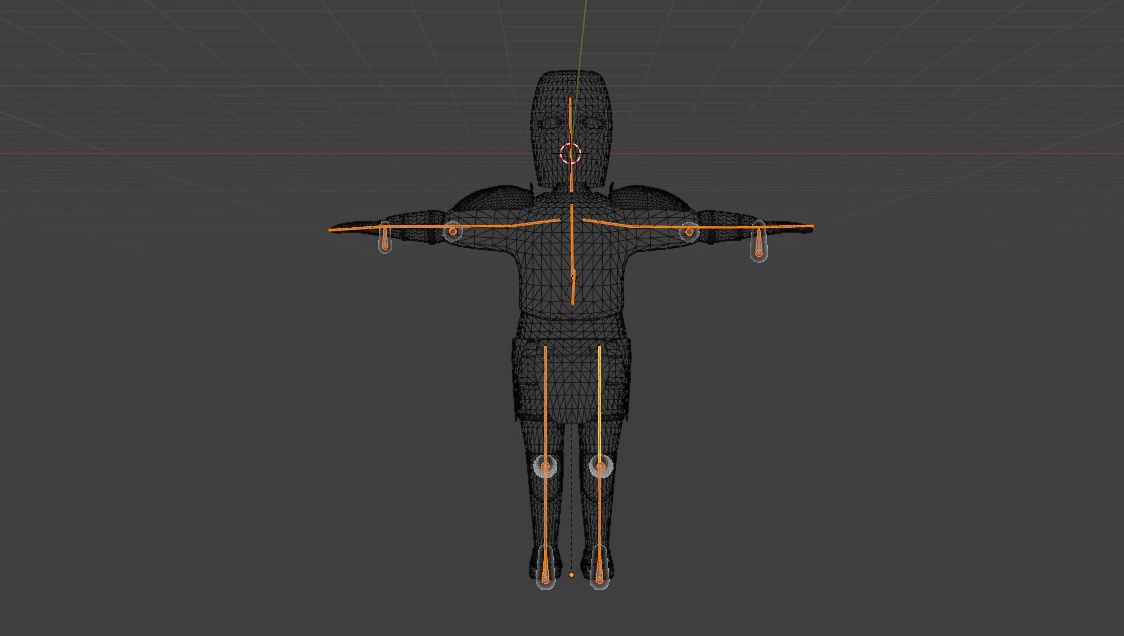Select the foot control bone below the all-orange leg
The height and width of the screenshot is (636, 1124).
[546, 566]
